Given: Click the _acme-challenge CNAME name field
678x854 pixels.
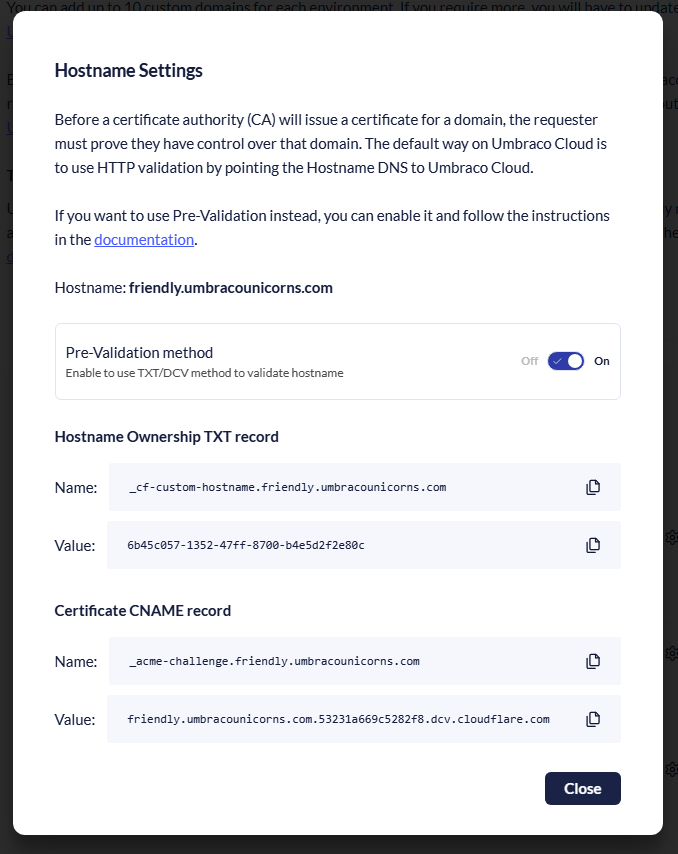Looking at the screenshot, I should pyautogui.click(x=274, y=662).
